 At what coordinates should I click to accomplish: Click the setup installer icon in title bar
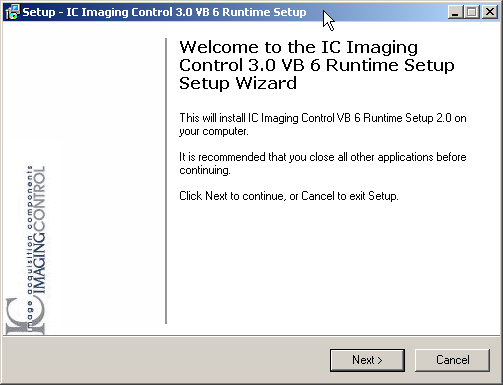pos(13,12)
